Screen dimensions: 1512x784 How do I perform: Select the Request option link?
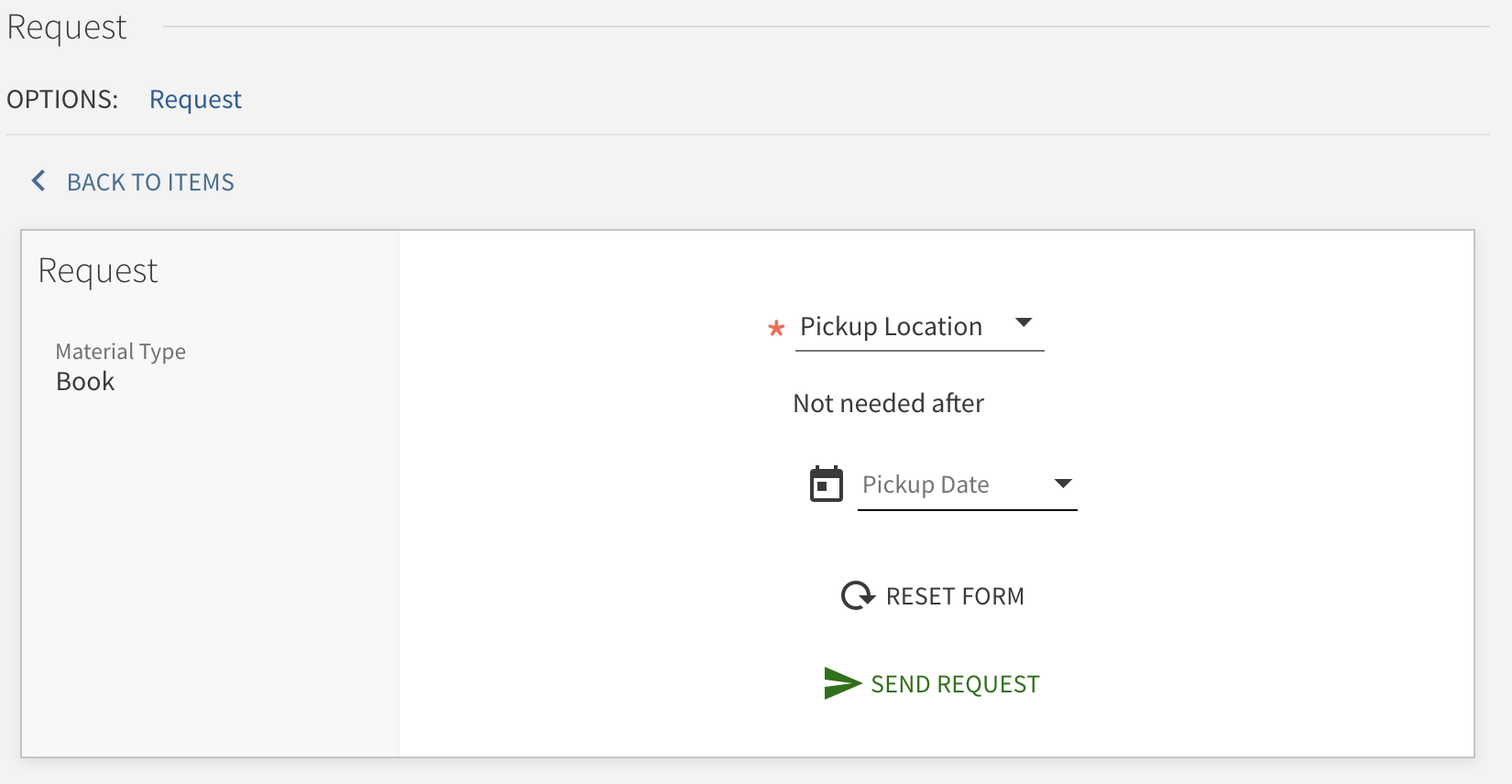[195, 99]
